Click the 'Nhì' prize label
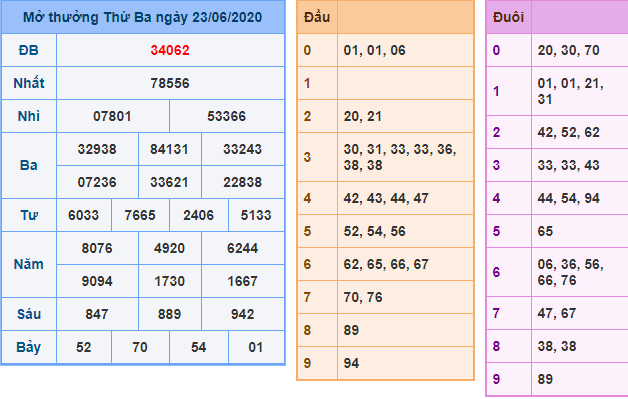This screenshot has height=399, width=628. tap(29, 116)
